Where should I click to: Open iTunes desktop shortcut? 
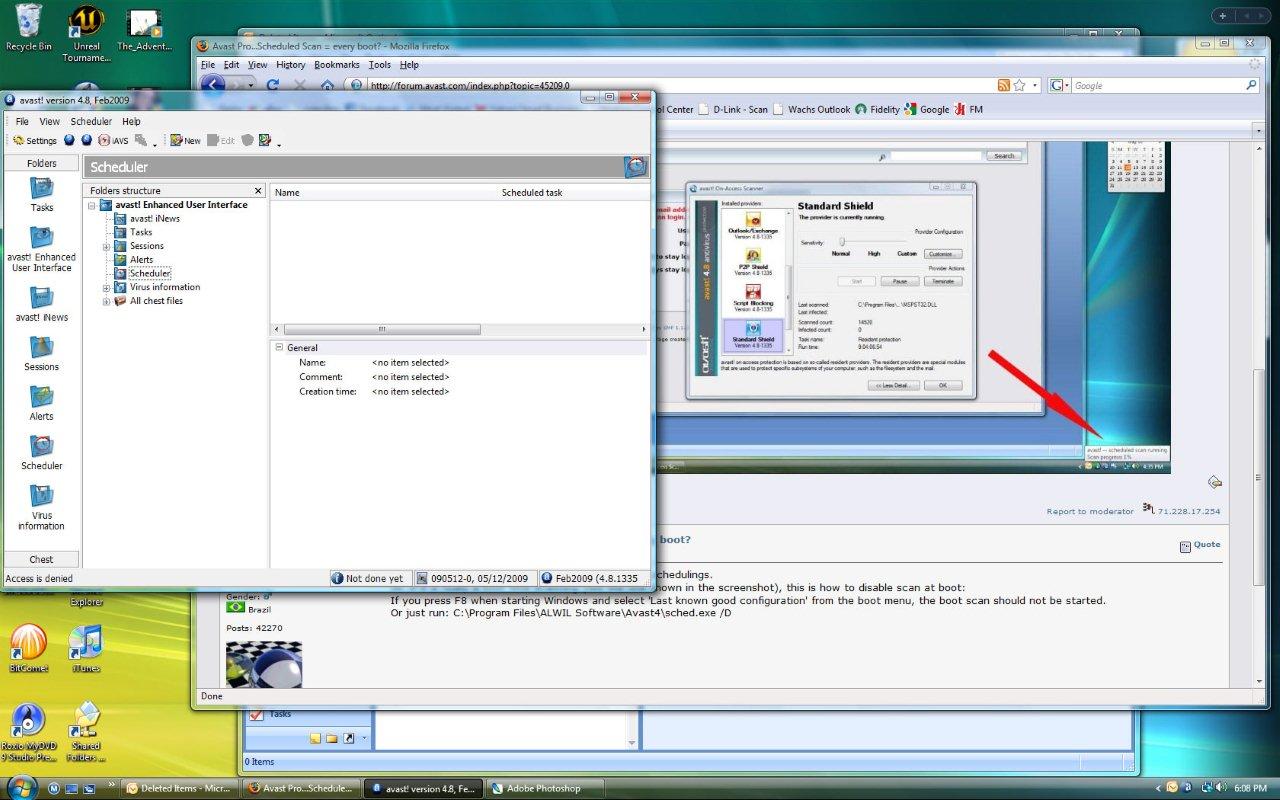[x=86, y=648]
